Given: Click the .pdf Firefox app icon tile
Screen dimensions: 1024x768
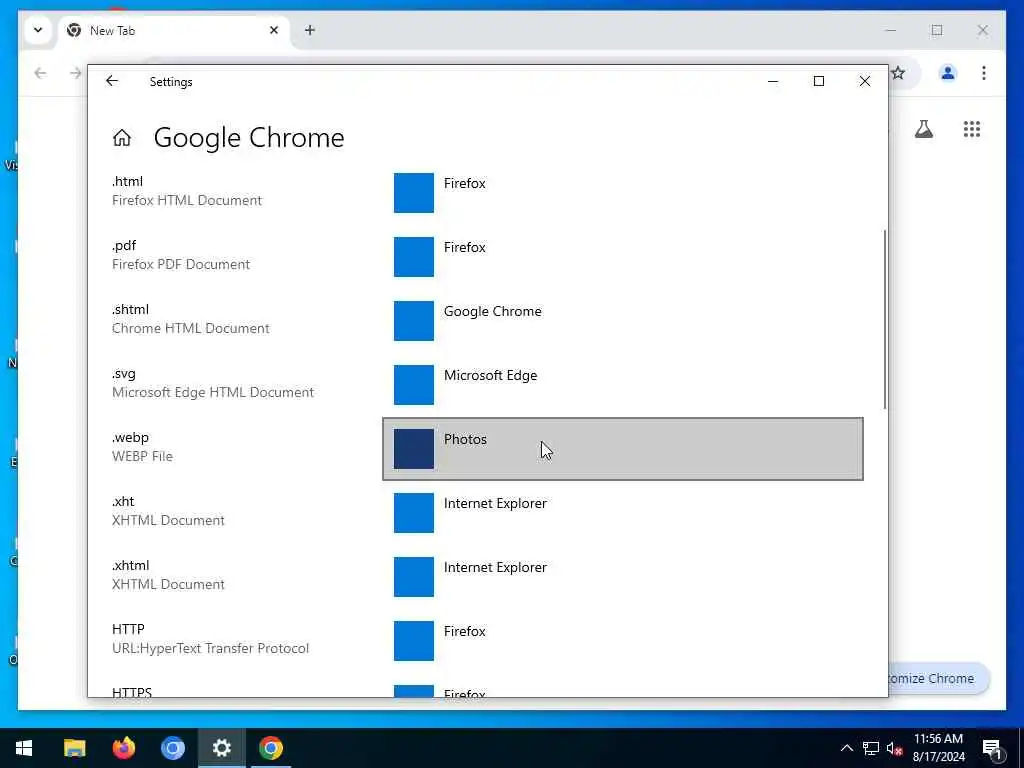Looking at the screenshot, I should 413,257.
